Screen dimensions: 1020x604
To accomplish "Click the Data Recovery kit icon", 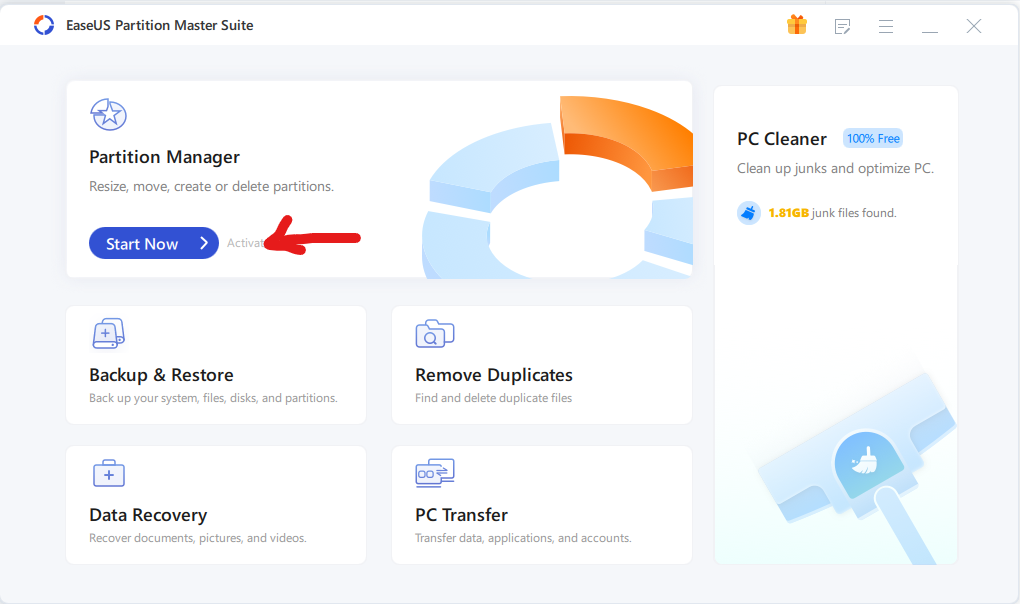I will point(109,473).
